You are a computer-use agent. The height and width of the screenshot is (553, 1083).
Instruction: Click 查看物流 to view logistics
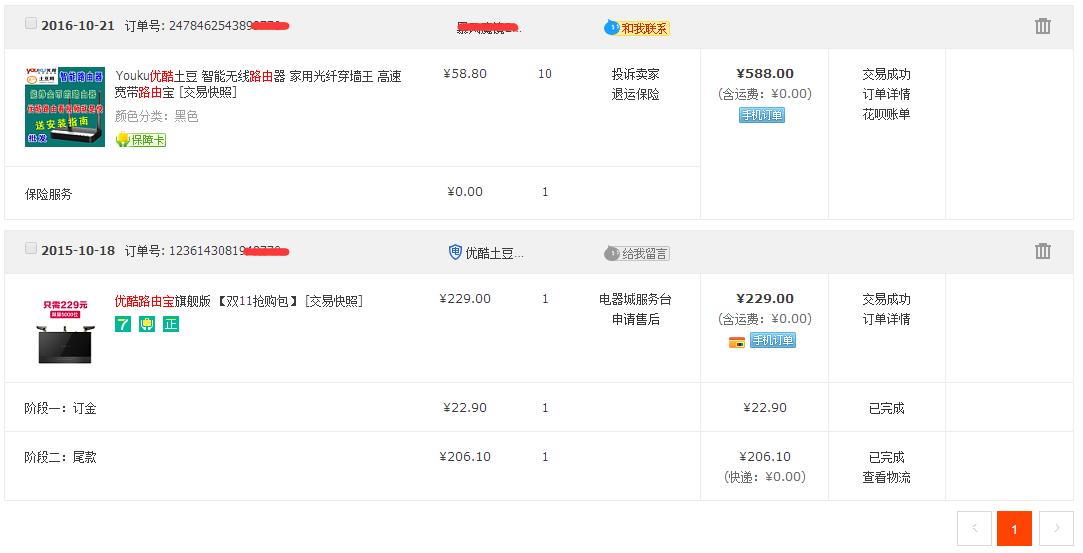pos(886,477)
